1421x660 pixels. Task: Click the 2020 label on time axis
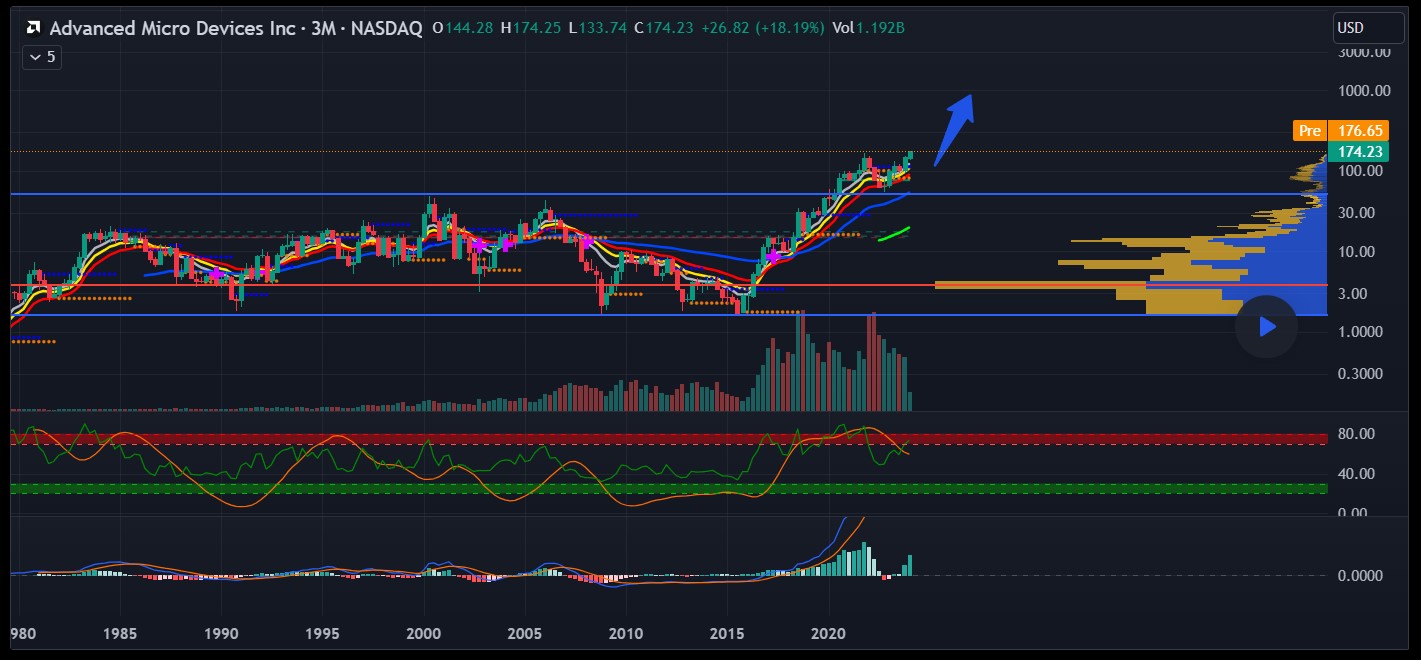pos(827,633)
